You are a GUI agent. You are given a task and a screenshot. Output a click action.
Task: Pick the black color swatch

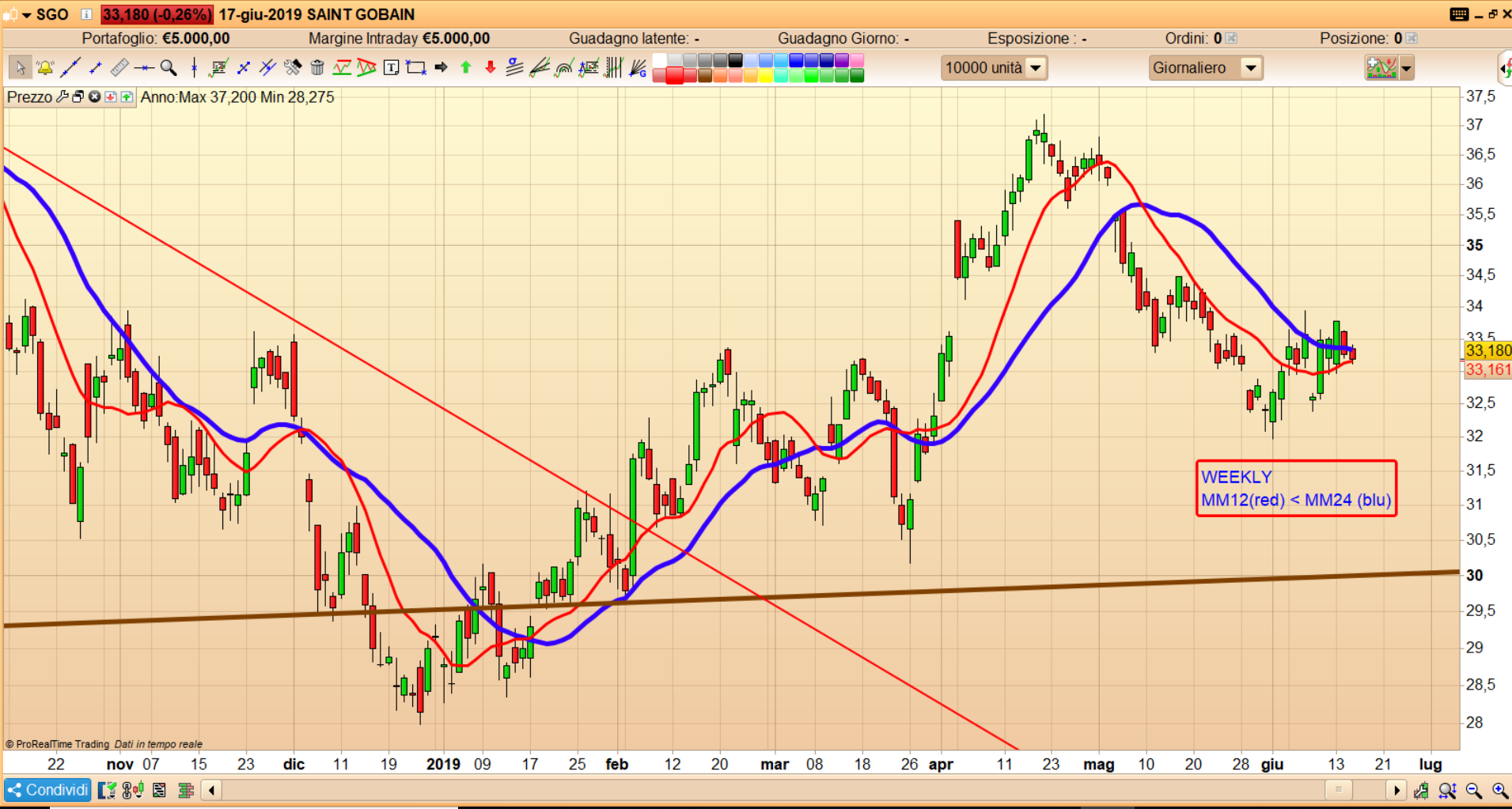(736, 60)
